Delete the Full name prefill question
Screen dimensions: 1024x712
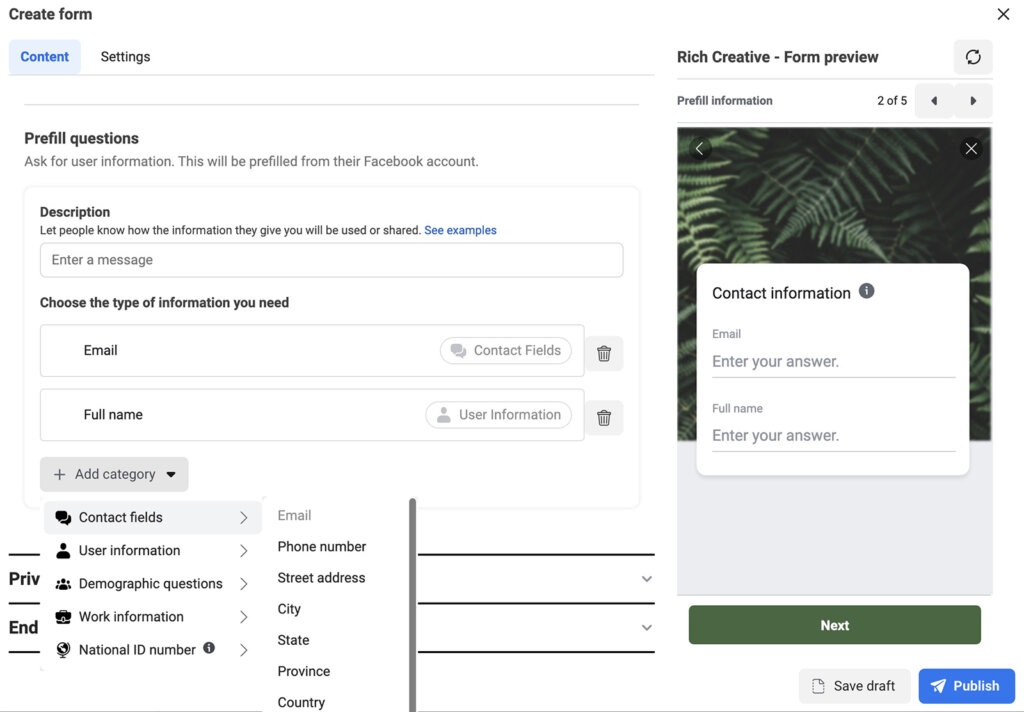coord(604,417)
